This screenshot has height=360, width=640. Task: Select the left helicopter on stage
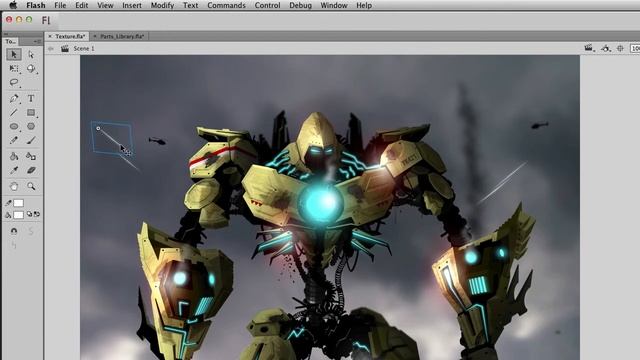158,141
